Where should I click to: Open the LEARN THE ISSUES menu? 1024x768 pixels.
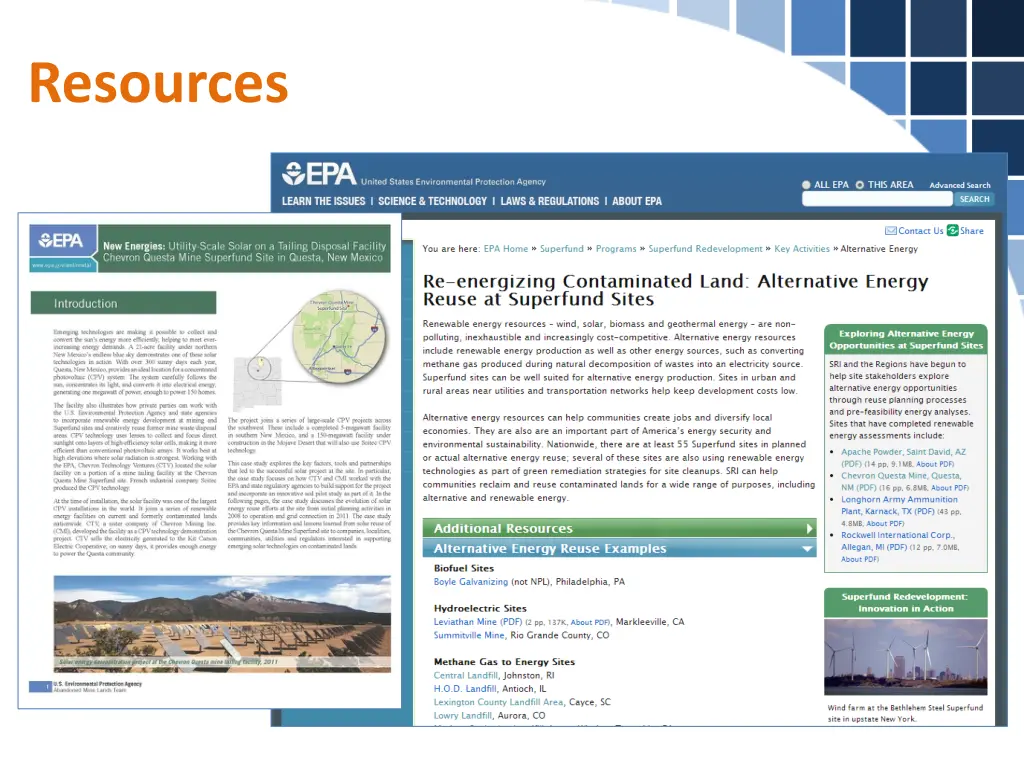[x=323, y=201]
